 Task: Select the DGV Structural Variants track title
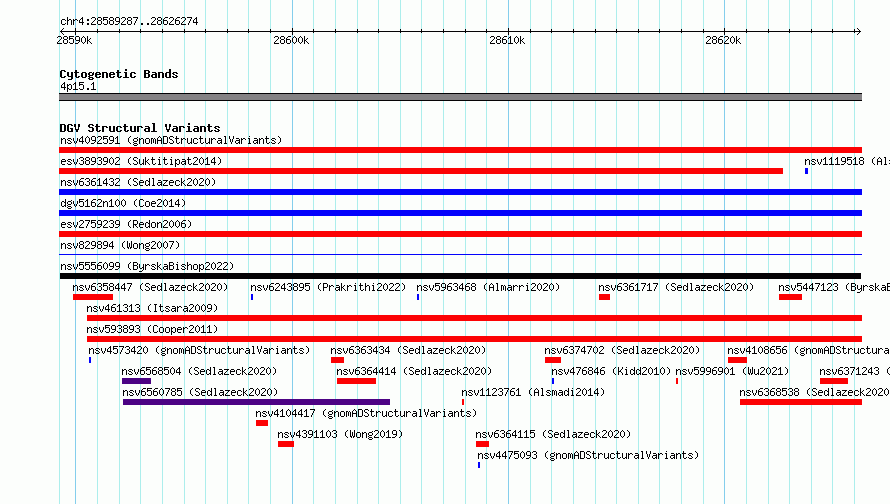140,128
